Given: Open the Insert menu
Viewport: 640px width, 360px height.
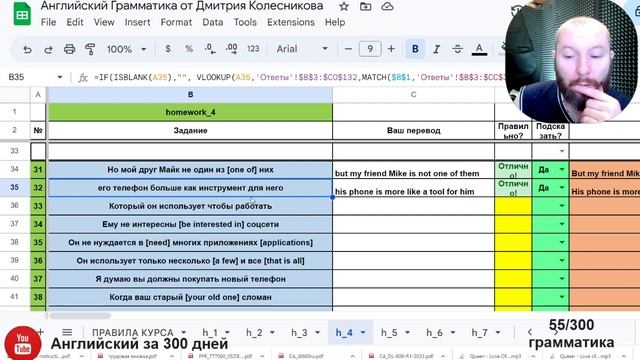Looking at the screenshot, I should 138,22.
